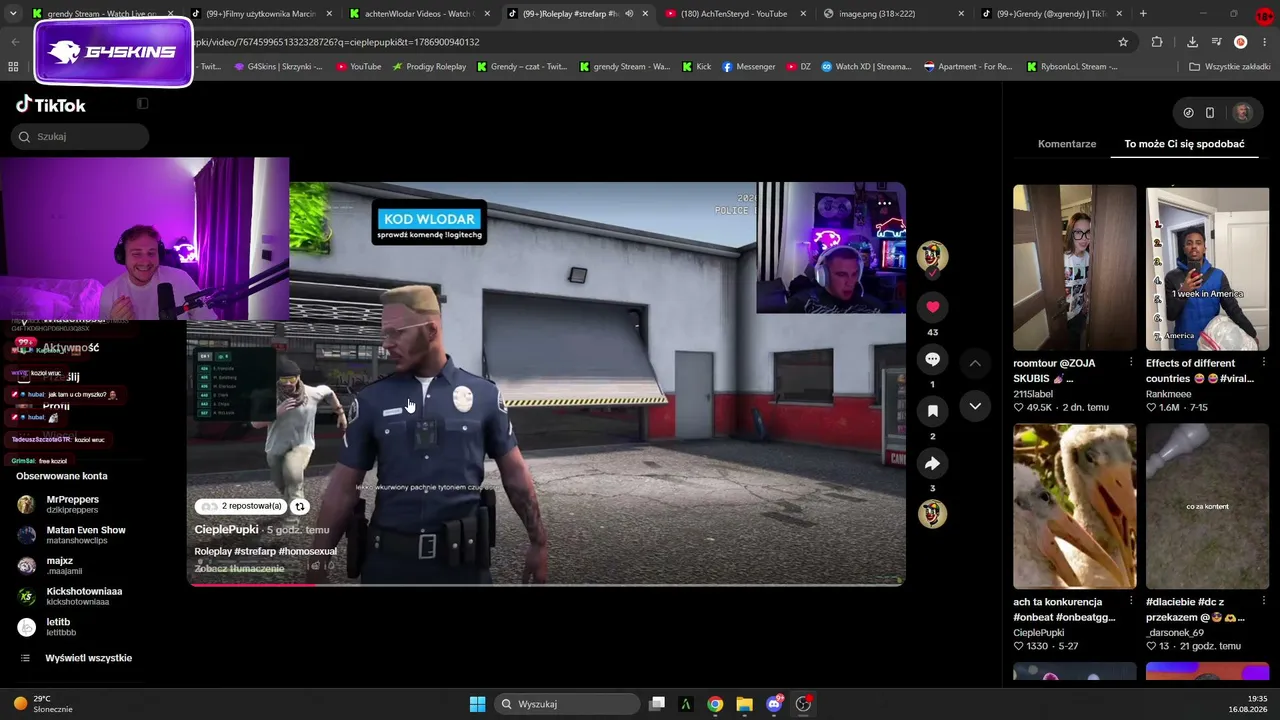Image resolution: width=1280 pixels, height=720 pixels.
Task: Open Matan Even Show followed account
Action: [72, 535]
